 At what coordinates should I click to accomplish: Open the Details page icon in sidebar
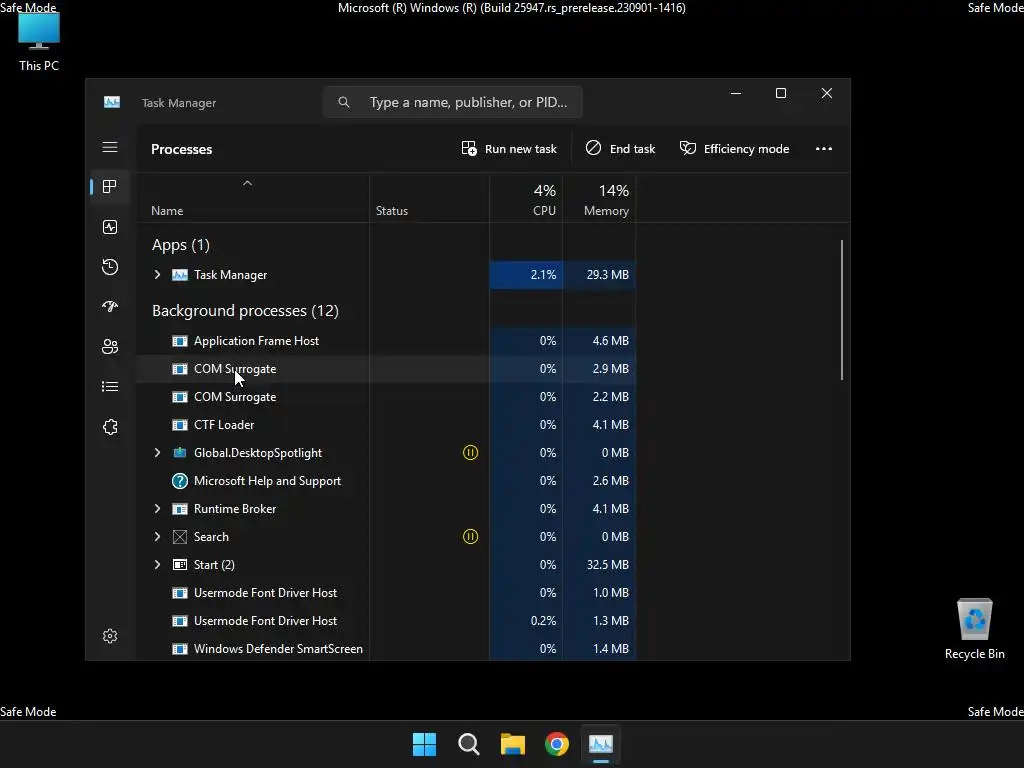(110, 387)
